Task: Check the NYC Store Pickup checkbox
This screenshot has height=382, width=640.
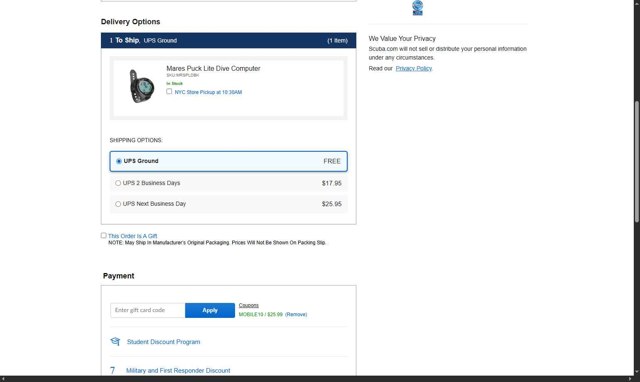Action: 169,91
